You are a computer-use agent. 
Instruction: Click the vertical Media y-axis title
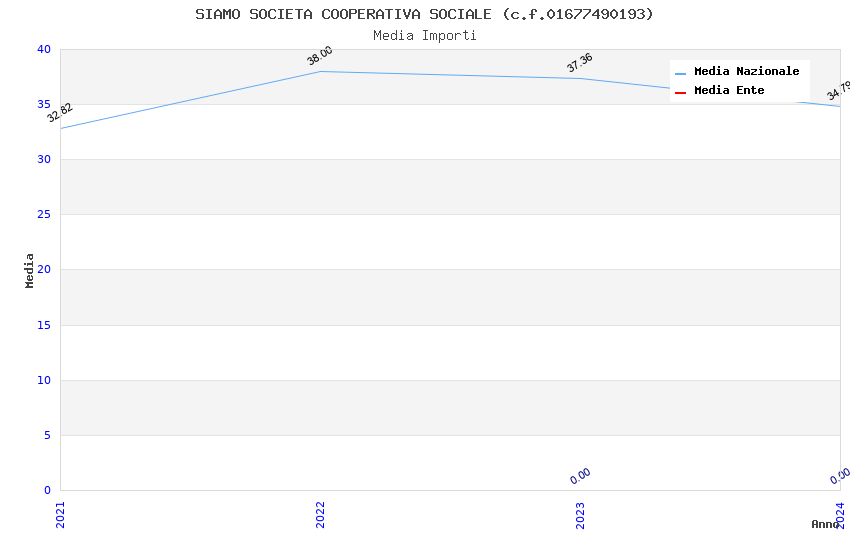click(30, 270)
